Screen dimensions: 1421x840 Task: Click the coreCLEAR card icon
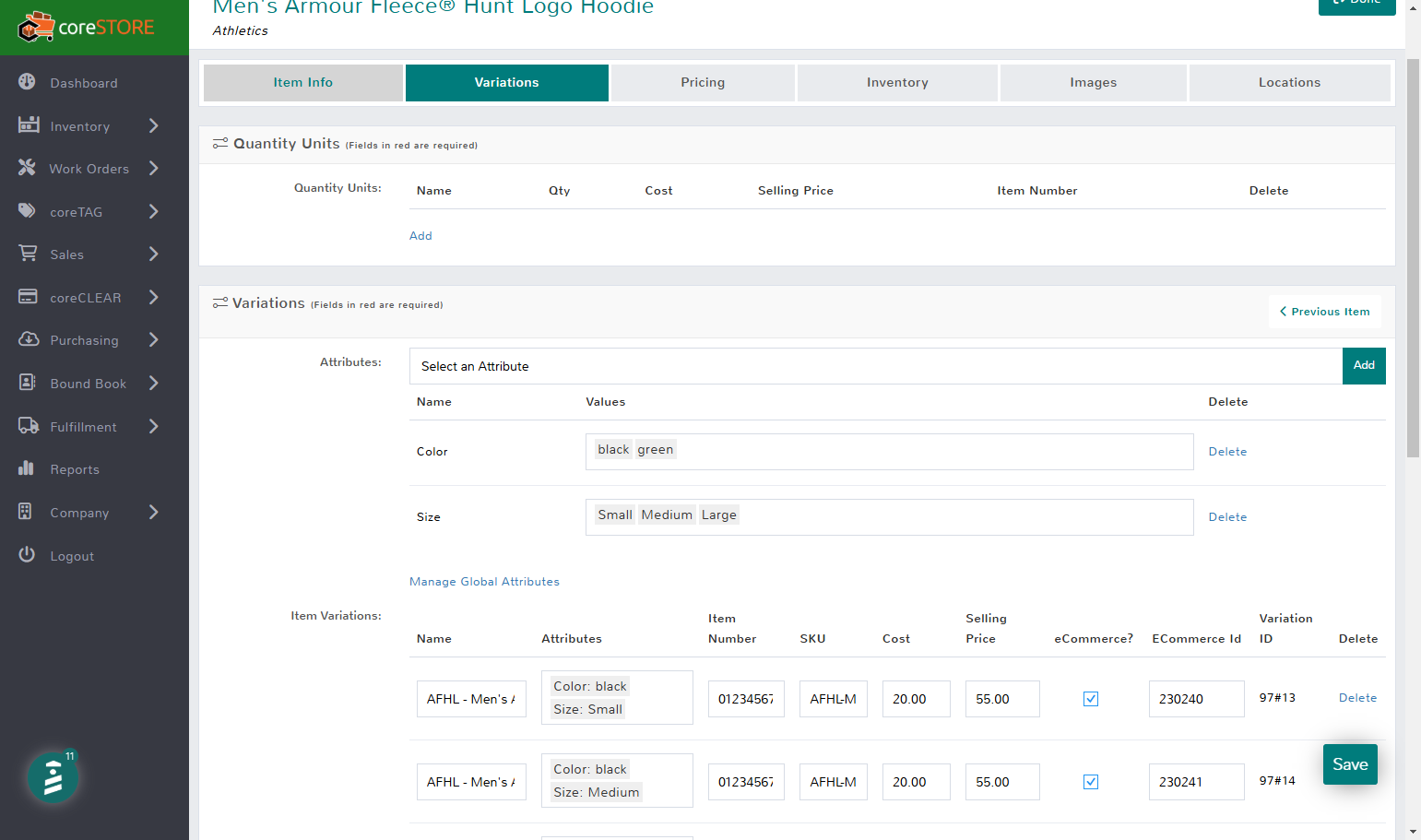click(x=29, y=297)
